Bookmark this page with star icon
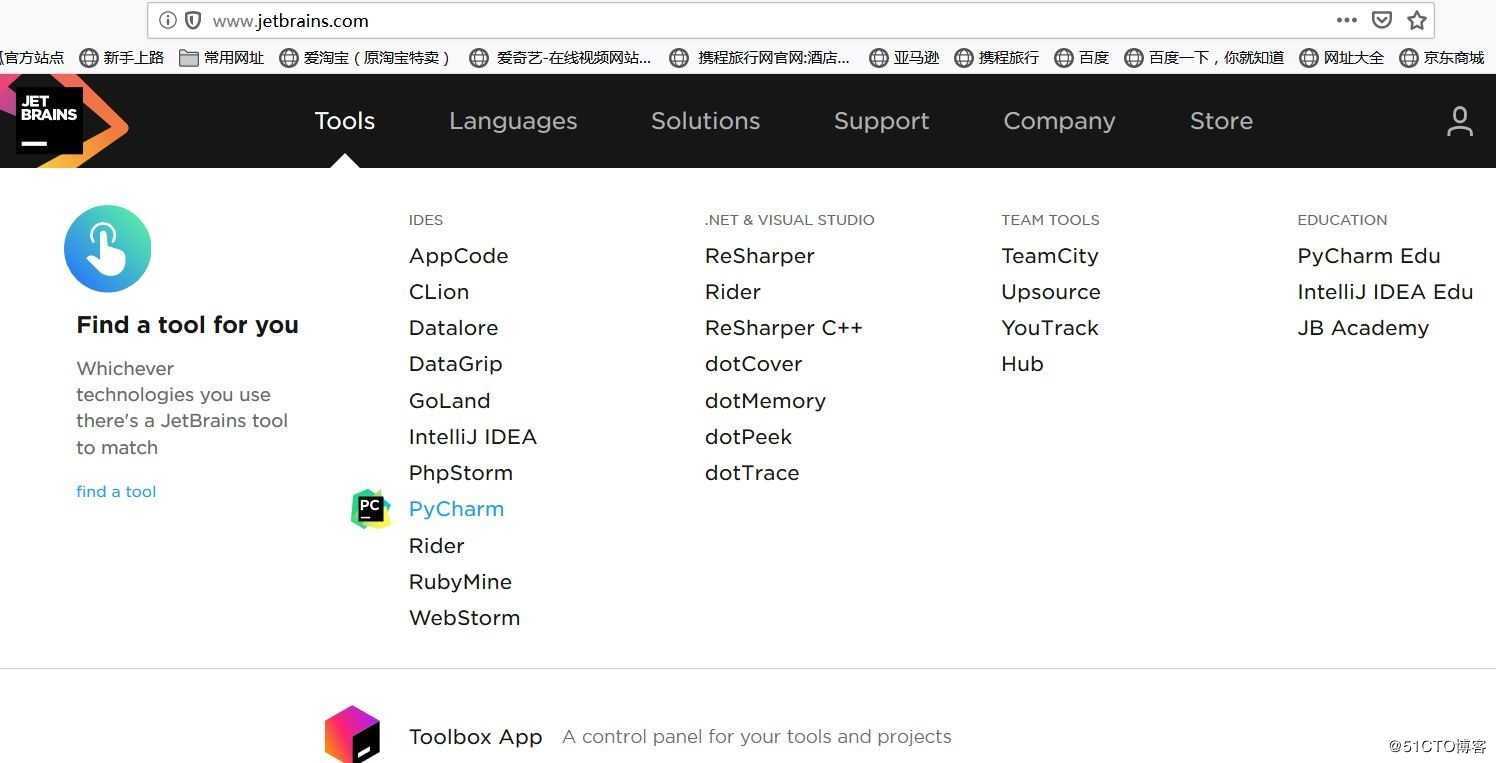The image size is (1496, 763). pos(1417,20)
